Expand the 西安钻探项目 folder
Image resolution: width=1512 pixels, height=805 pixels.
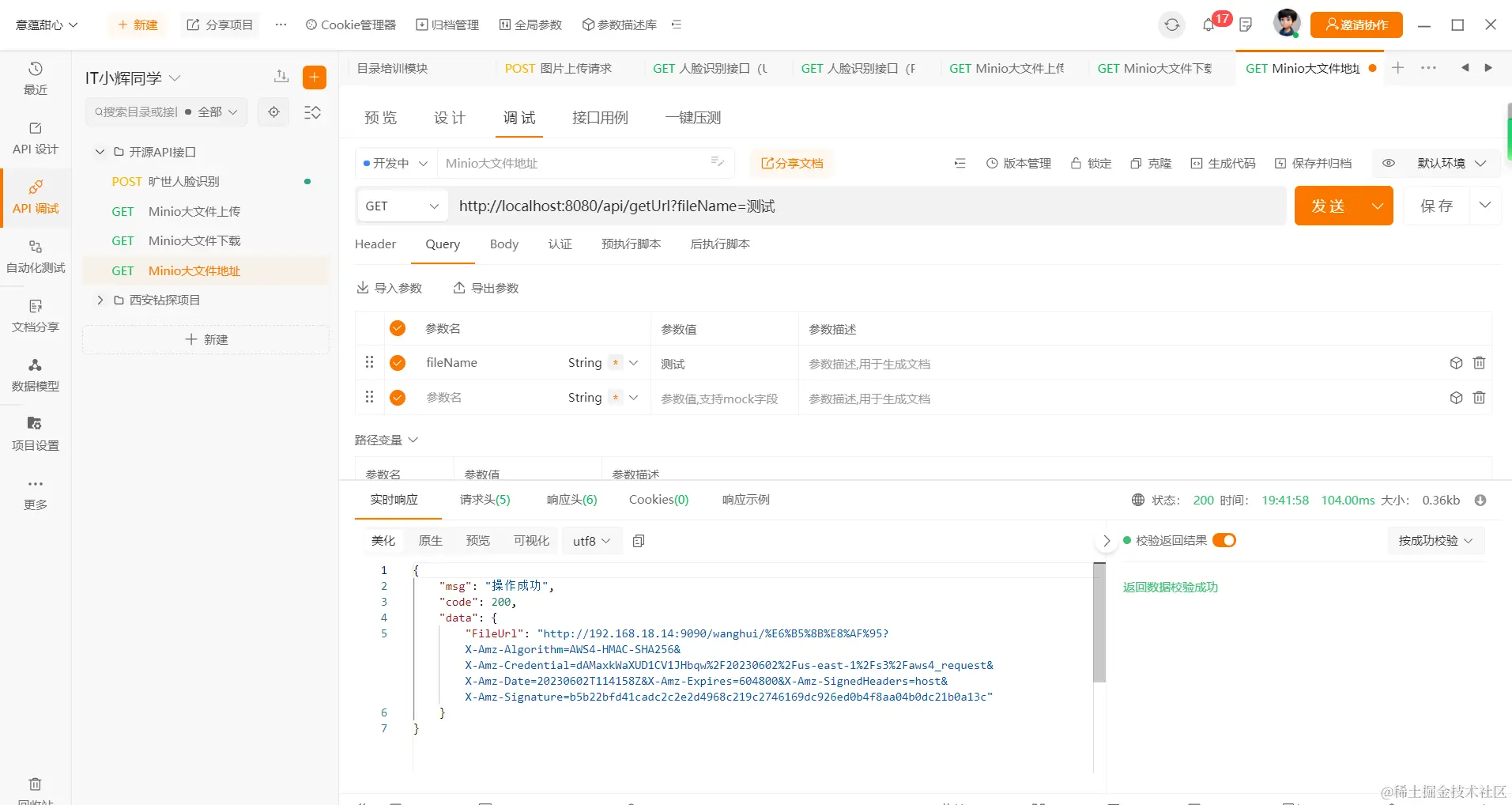click(100, 300)
